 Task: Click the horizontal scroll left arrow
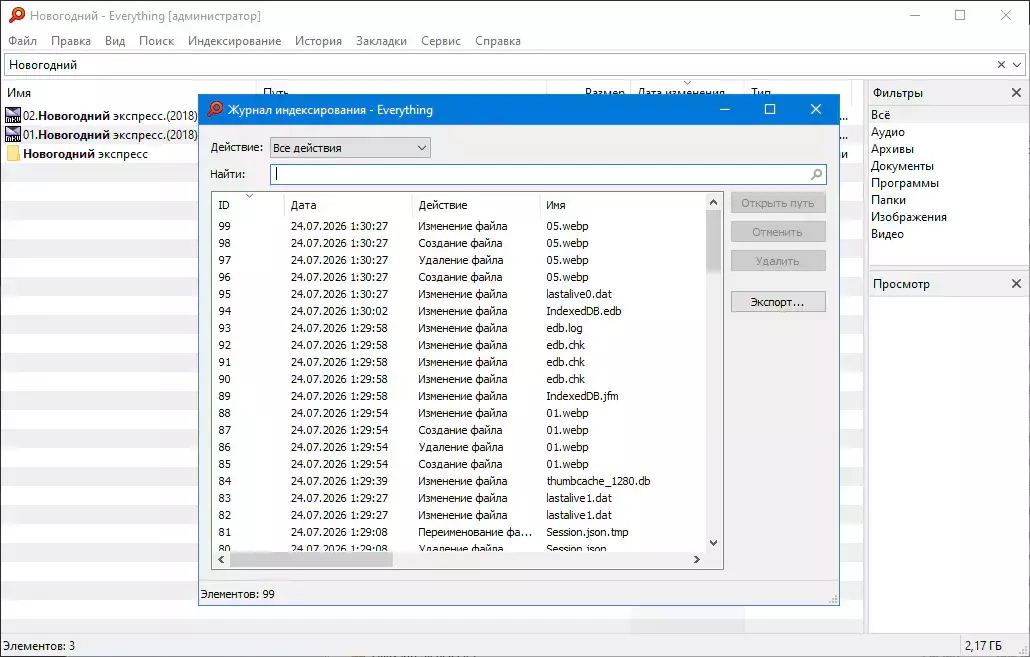(x=221, y=560)
